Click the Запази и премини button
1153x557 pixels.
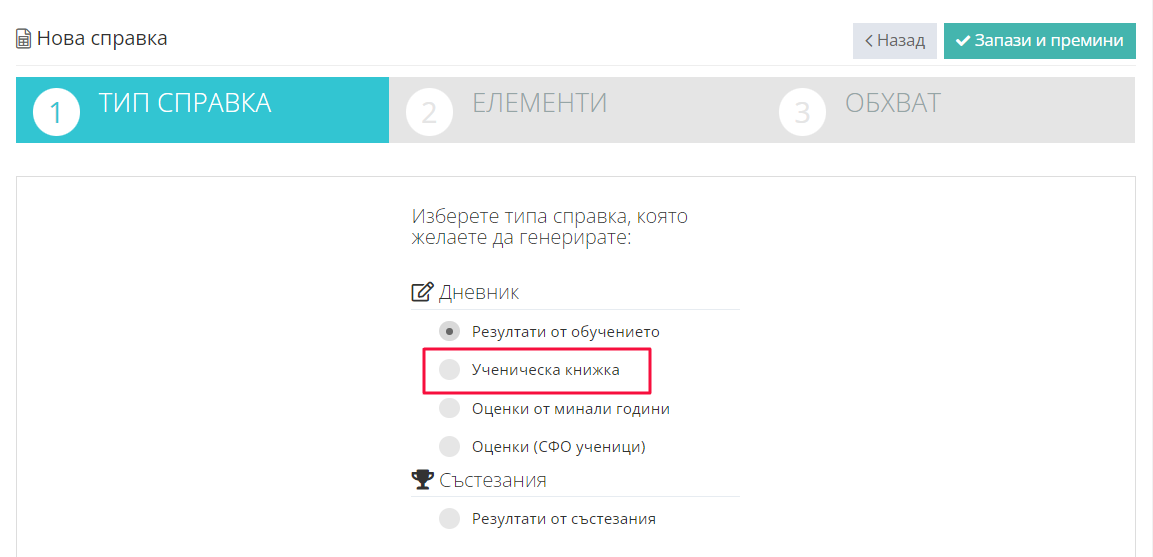[1040, 40]
